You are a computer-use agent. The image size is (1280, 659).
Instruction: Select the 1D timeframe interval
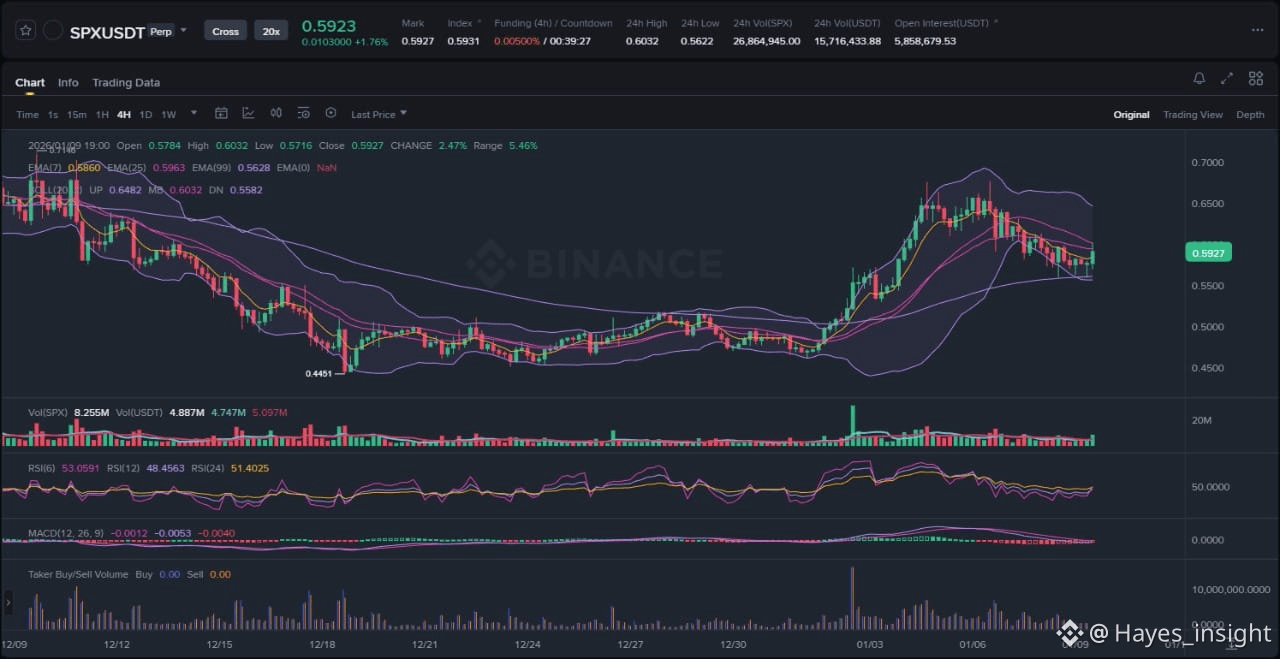(x=146, y=115)
